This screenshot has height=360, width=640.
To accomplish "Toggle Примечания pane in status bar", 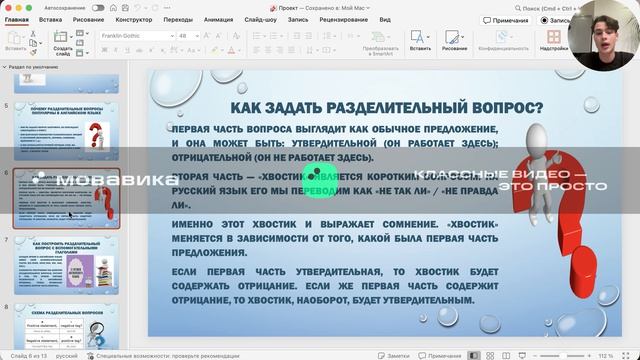I will tap(439, 356).
